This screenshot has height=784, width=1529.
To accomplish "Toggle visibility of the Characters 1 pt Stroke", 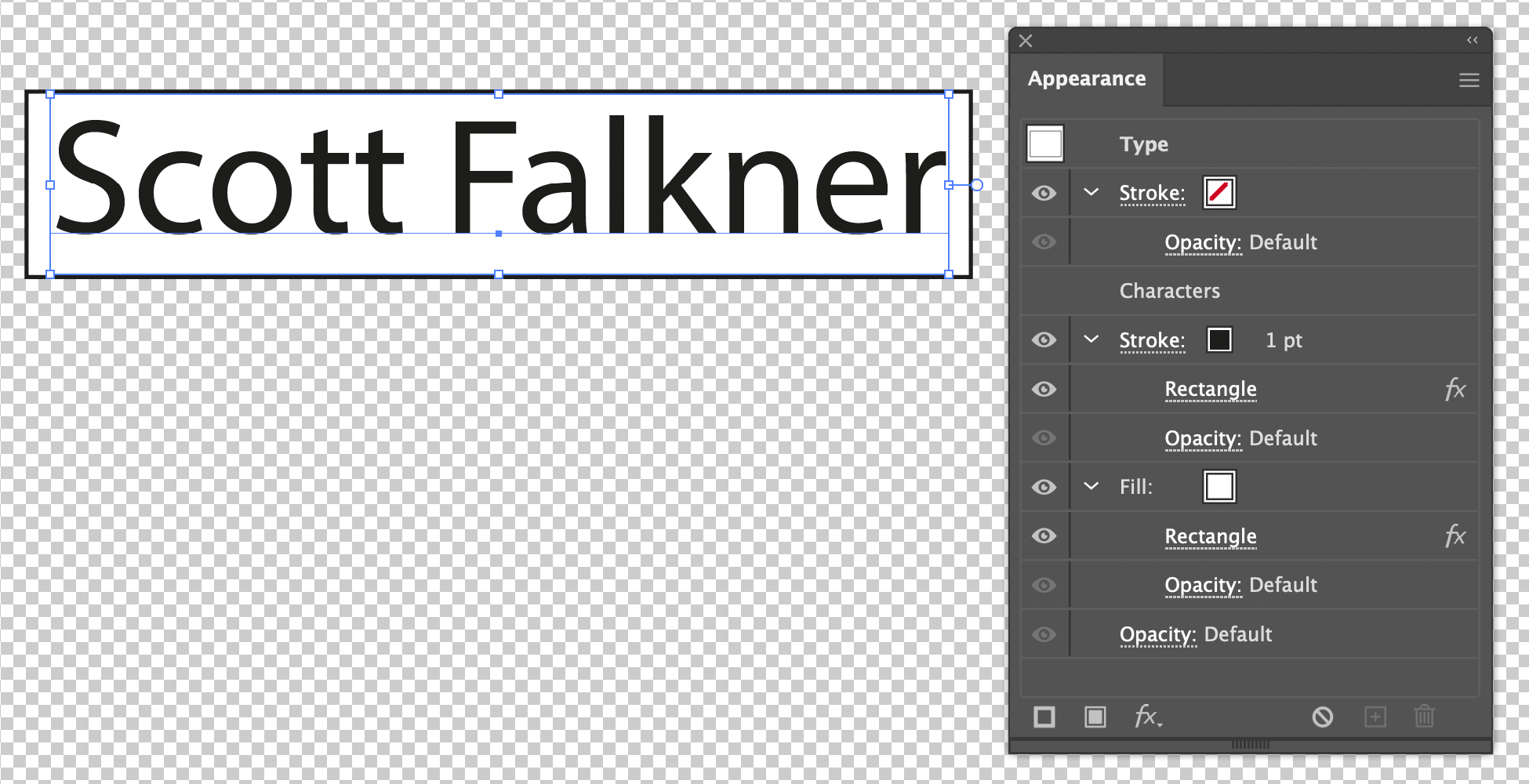I will [1044, 339].
